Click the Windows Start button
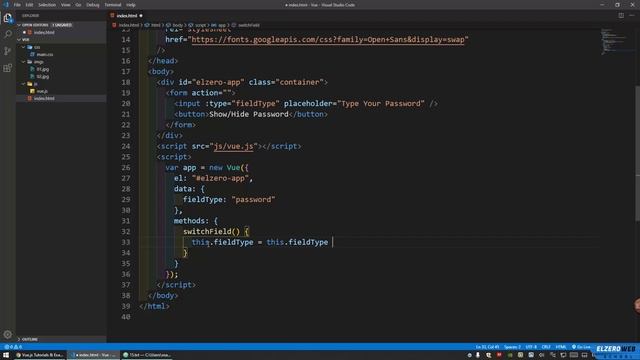Image resolution: width=640 pixels, height=360 pixels. pos(6,355)
